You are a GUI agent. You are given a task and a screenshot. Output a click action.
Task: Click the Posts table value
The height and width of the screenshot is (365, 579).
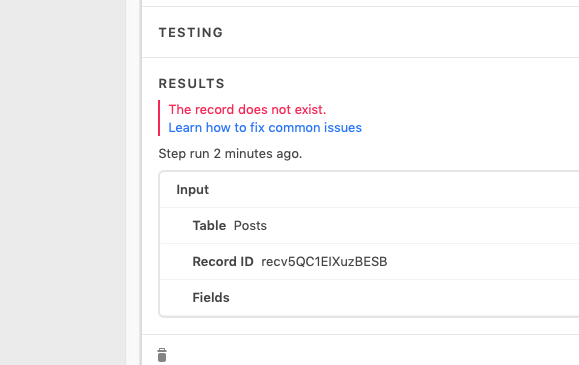click(250, 225)
